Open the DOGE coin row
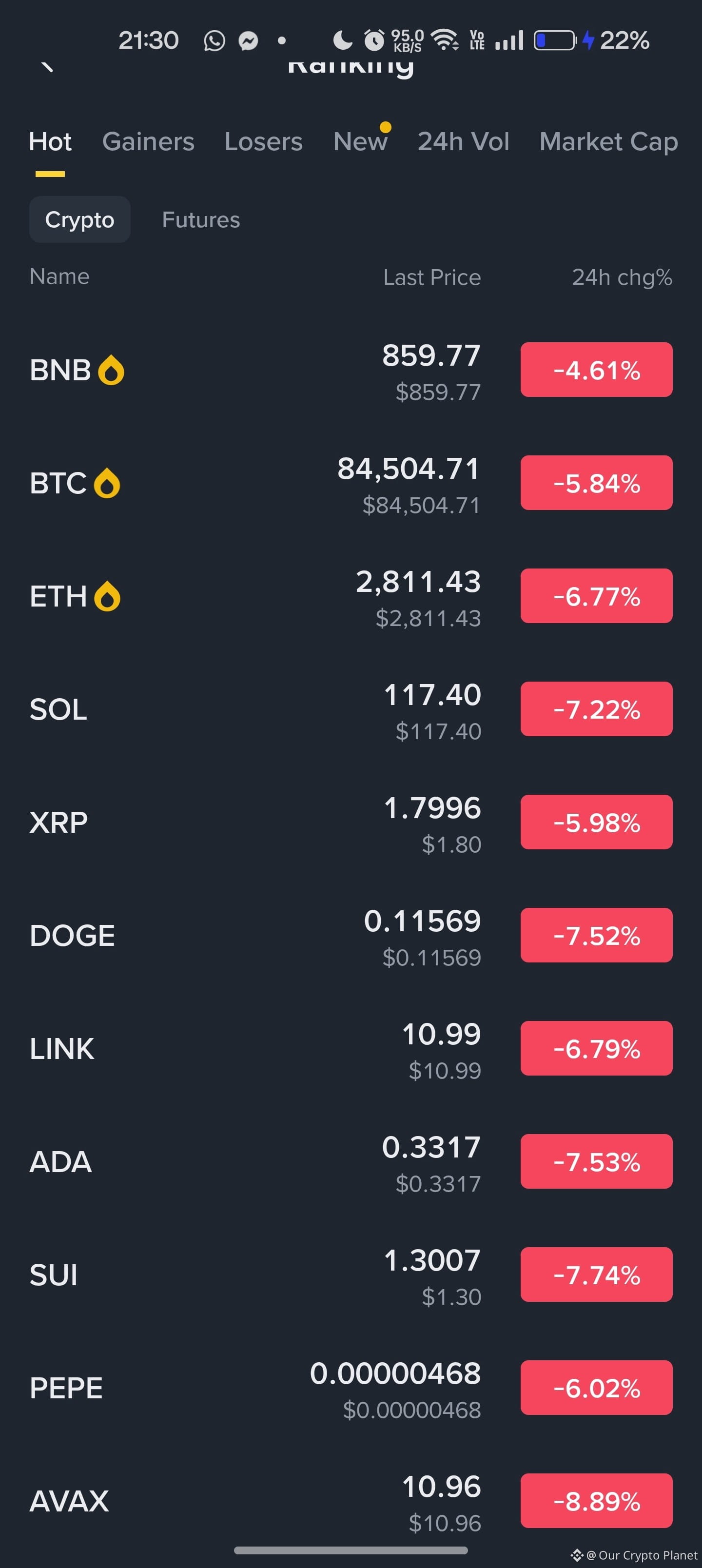Image resolution: width=702 pixels, height=1568 pixels. coord(351,936)
